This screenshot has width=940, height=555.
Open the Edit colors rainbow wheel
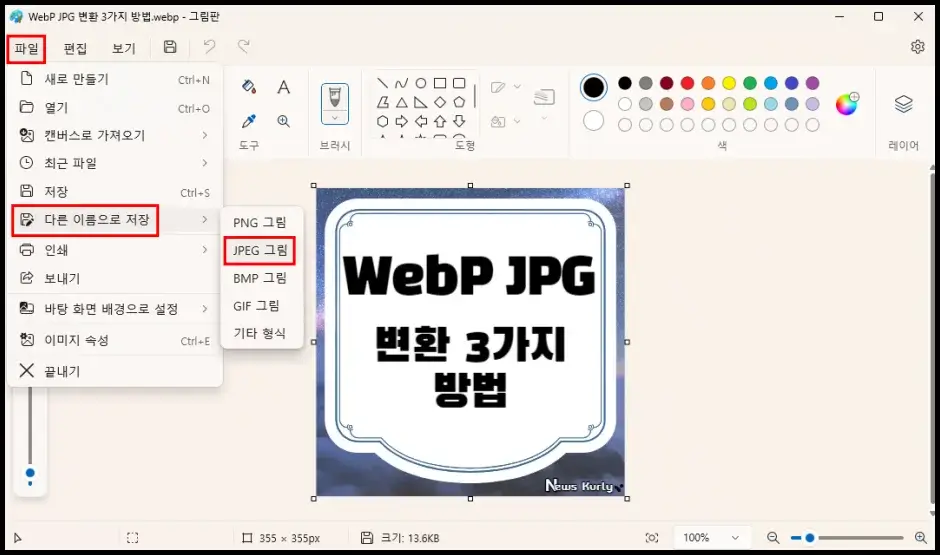[x=847, y=104]
